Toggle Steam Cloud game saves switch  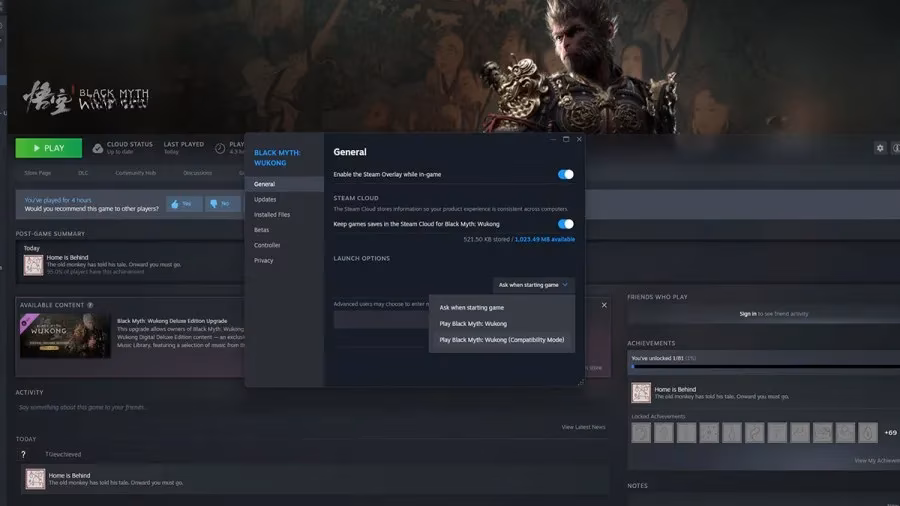pos(565,224)
